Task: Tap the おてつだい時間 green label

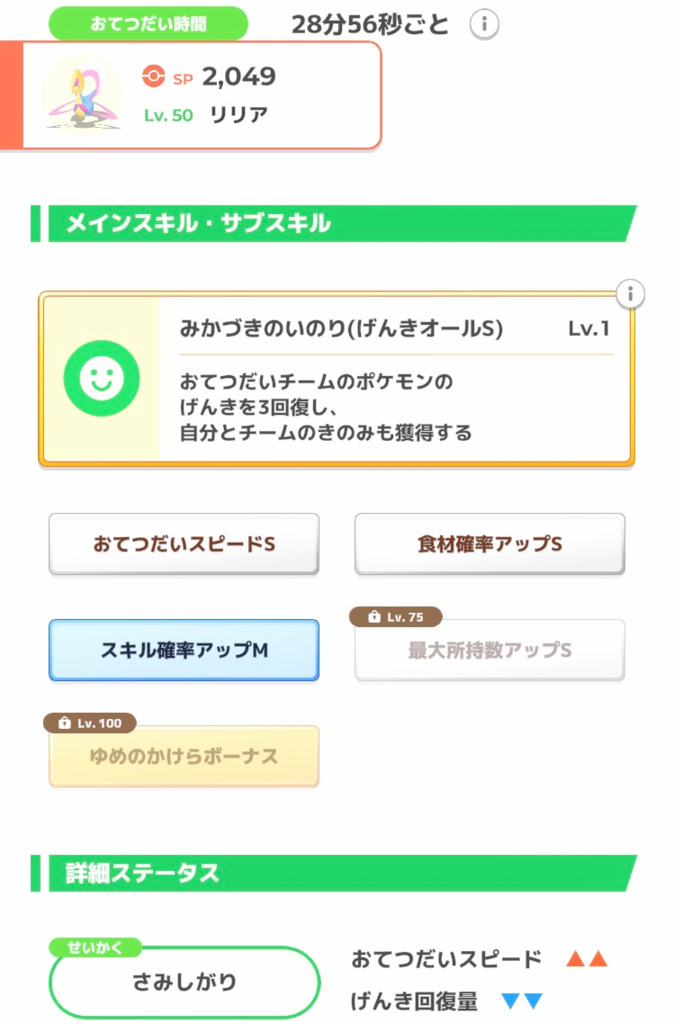Action: [148, 23]
